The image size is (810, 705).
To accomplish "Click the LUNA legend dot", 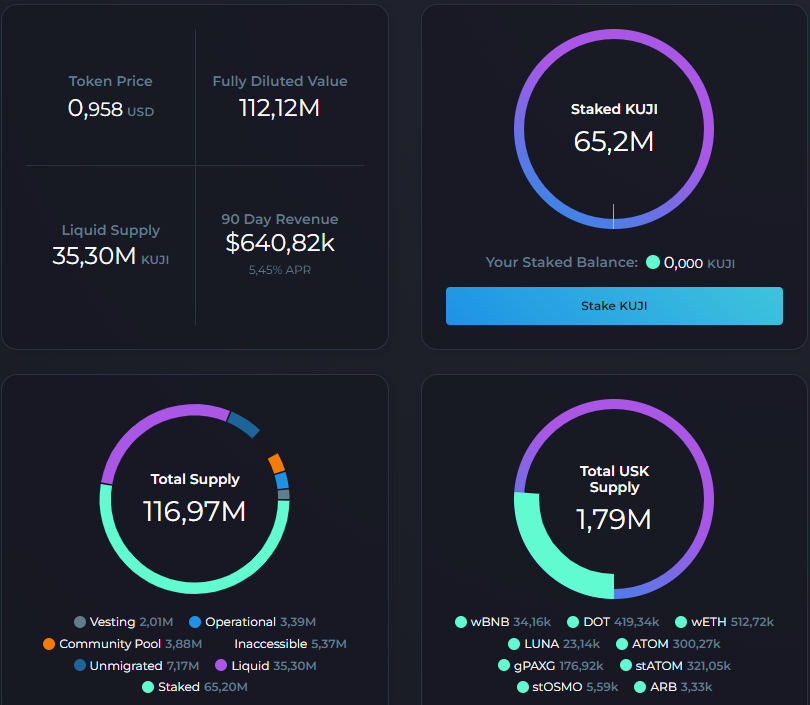I will 514,644.
